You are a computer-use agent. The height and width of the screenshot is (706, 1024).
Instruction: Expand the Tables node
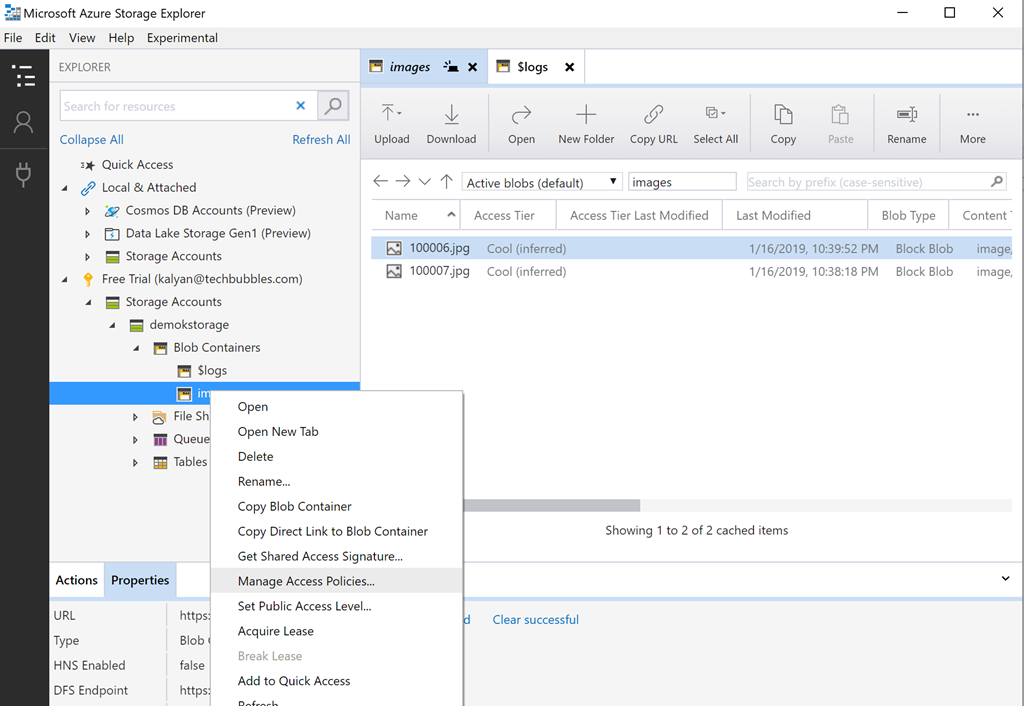coord(135,462)
